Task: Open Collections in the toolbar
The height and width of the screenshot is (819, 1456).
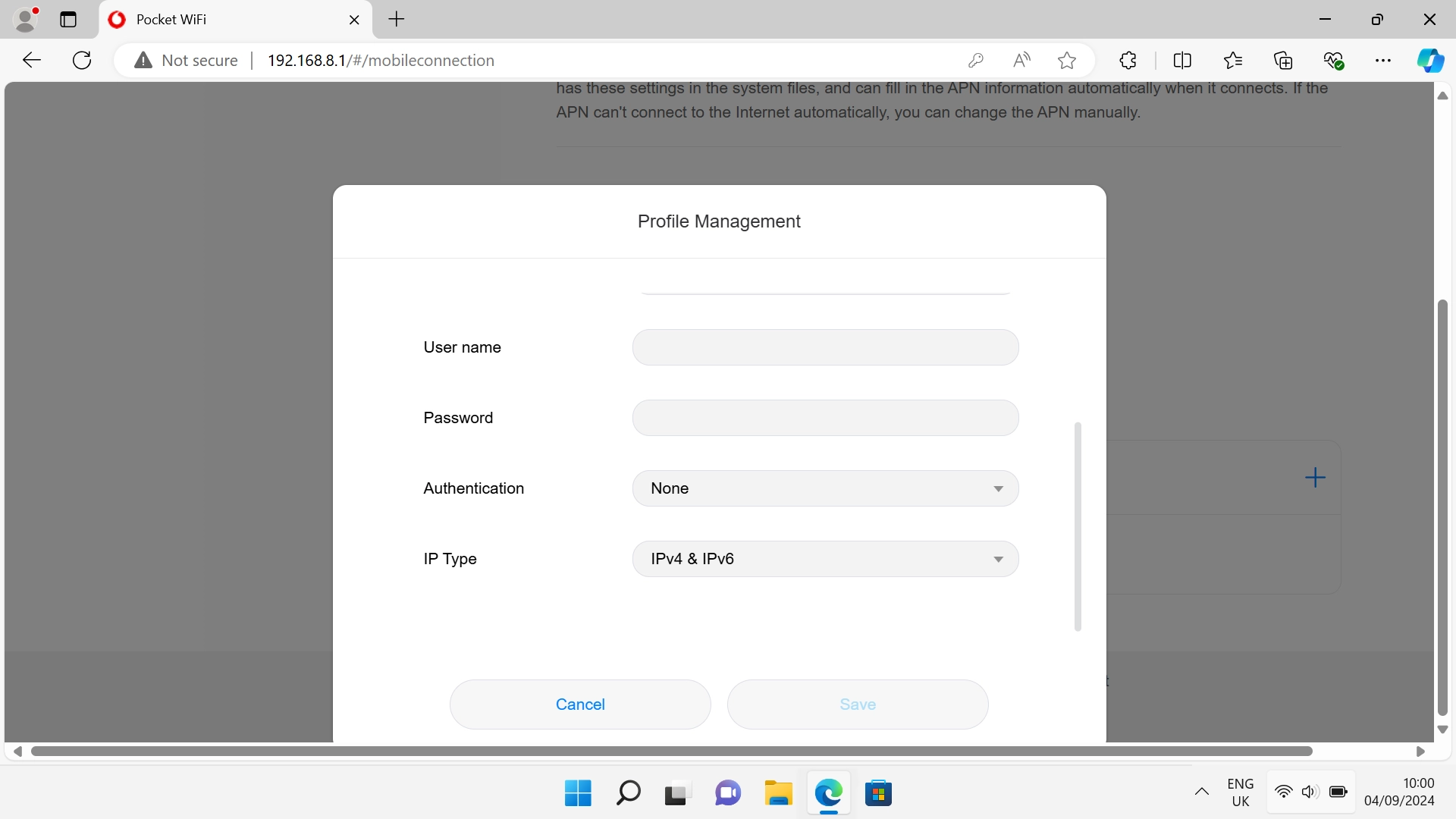Action: (1284, 60)
